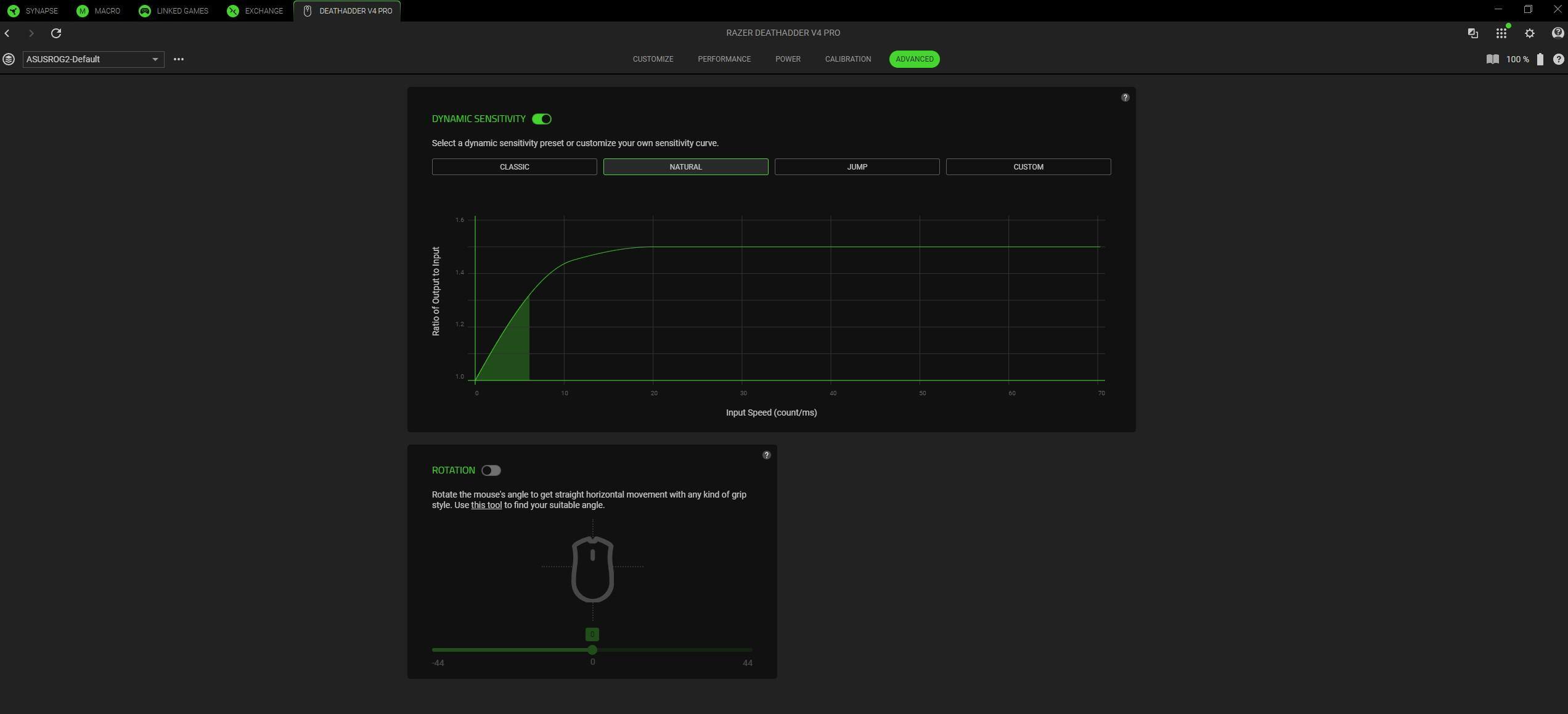Enable the Rotation toggle
Image resolution: width=1568 pixels, height=714 pixels.
click(x=491, y=470)
